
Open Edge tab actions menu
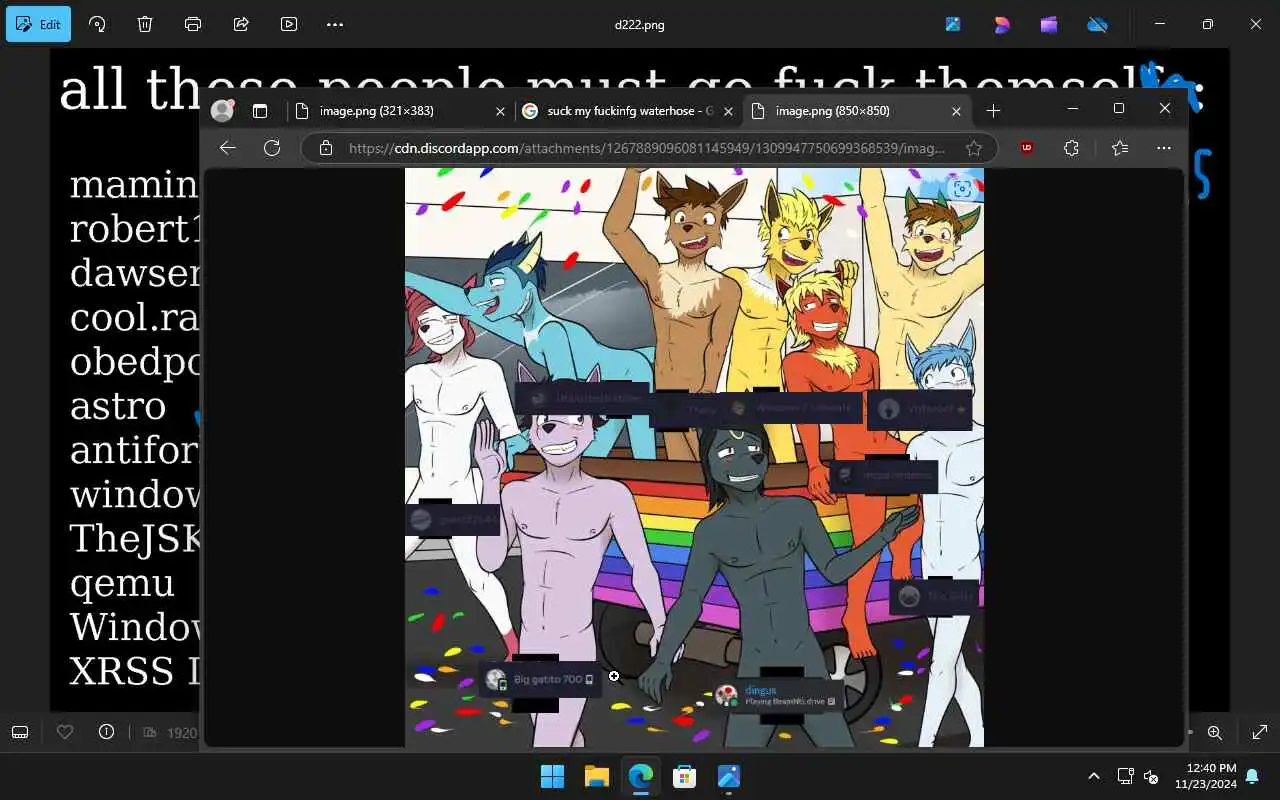point(260,111)
